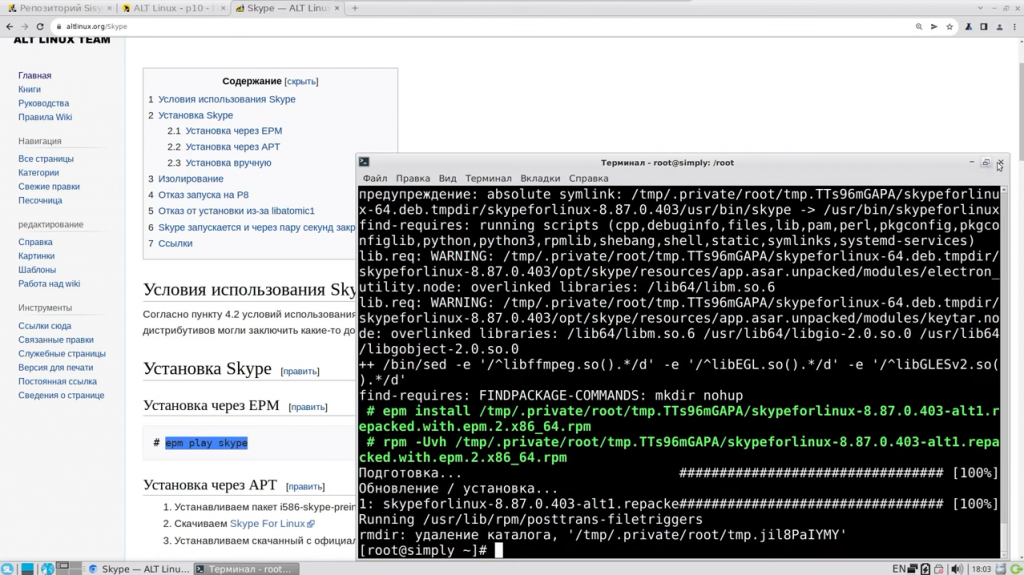Switch to Skype — ALT Linux taskbar window

pyautogui.click(x=139, y=569)
